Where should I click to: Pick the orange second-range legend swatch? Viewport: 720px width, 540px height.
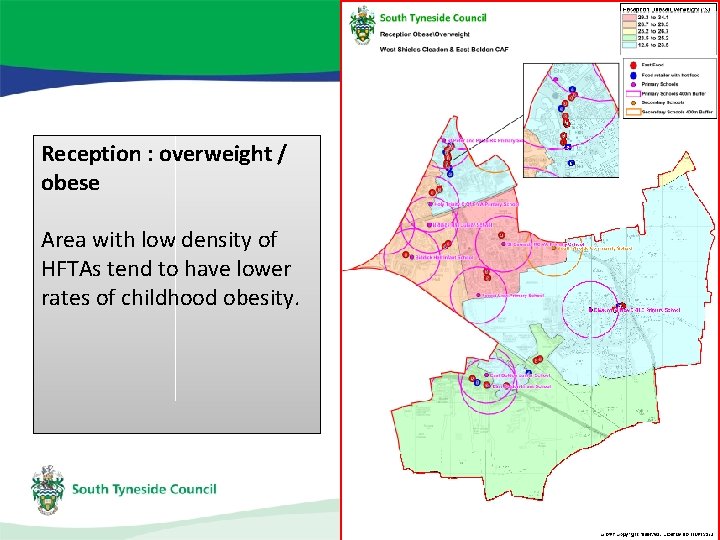(x=629, y=24)
